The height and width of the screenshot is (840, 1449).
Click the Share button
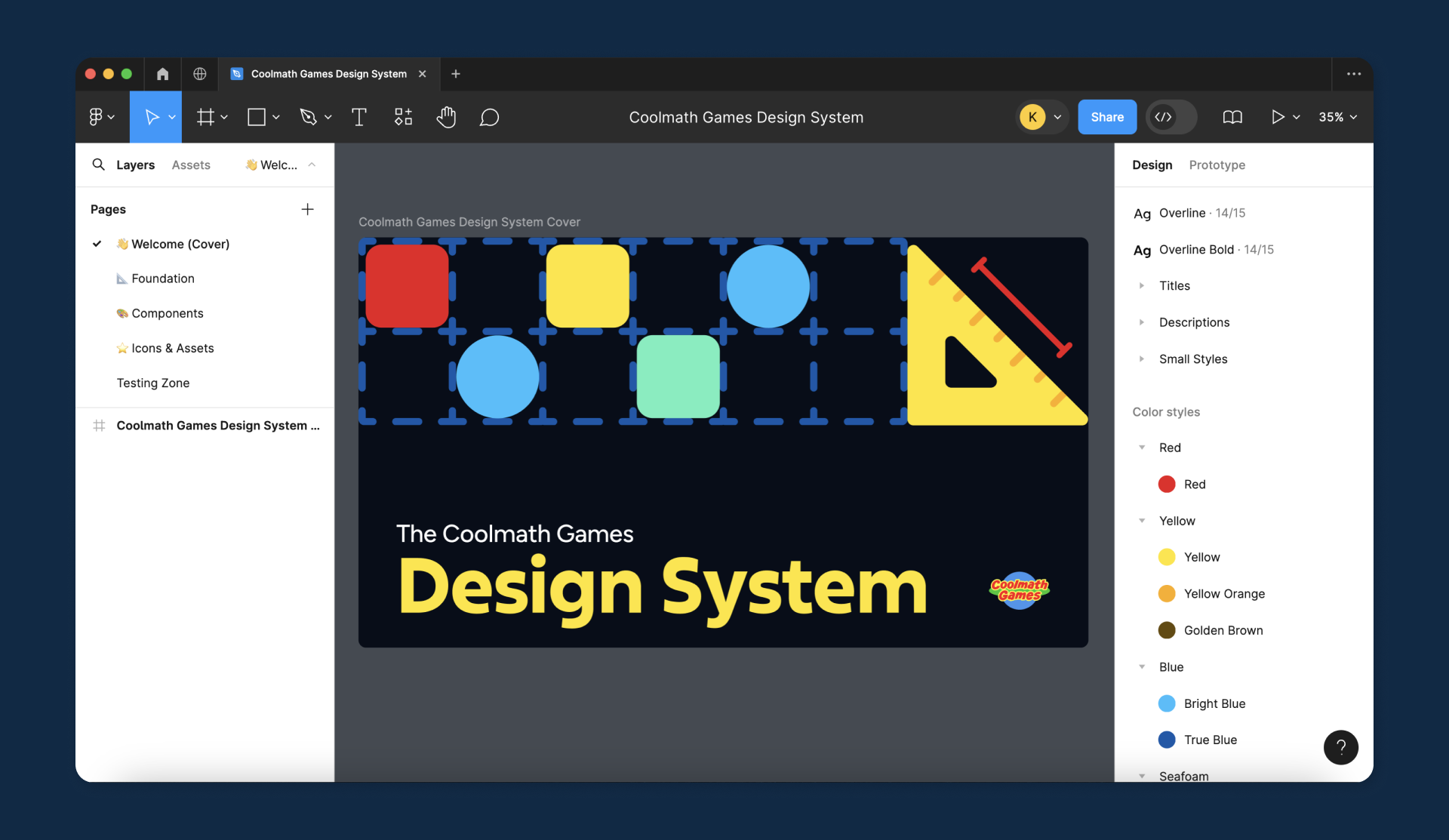point(1107,117)
